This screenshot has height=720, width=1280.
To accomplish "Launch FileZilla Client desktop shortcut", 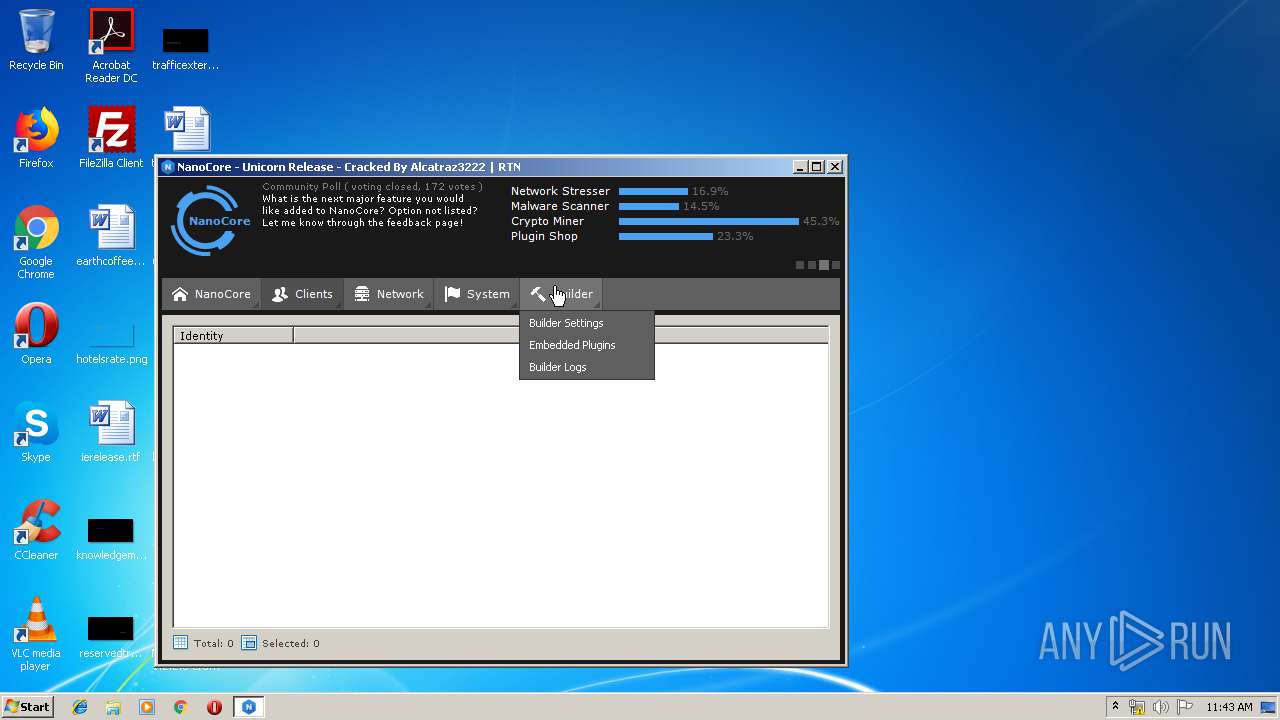I will point(111,138).
